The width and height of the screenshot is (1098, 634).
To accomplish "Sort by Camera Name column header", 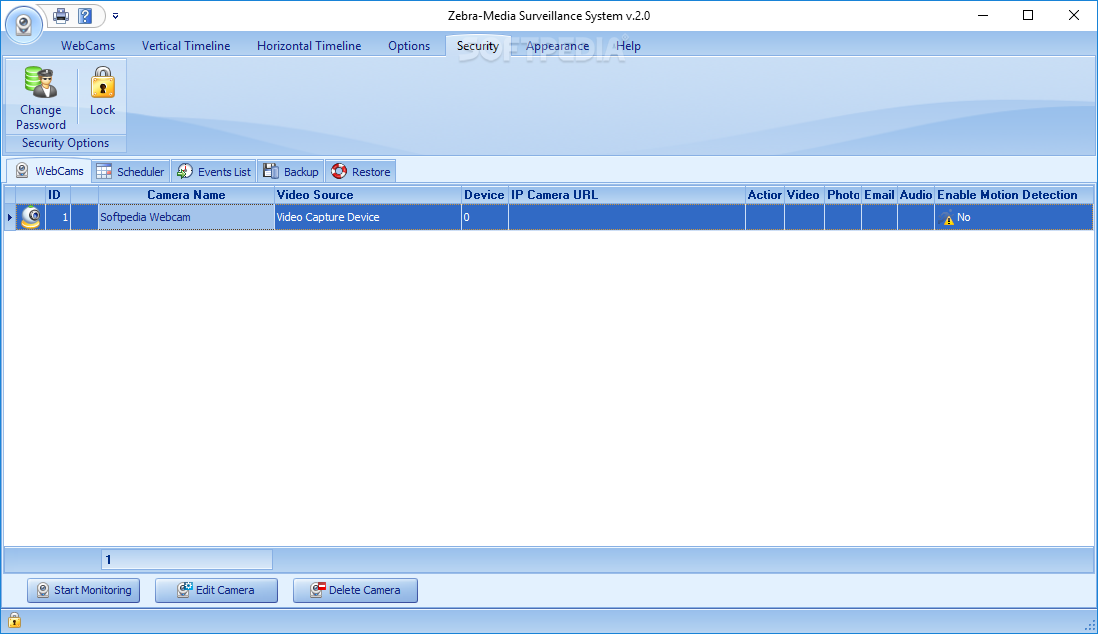I will point(186,195).
